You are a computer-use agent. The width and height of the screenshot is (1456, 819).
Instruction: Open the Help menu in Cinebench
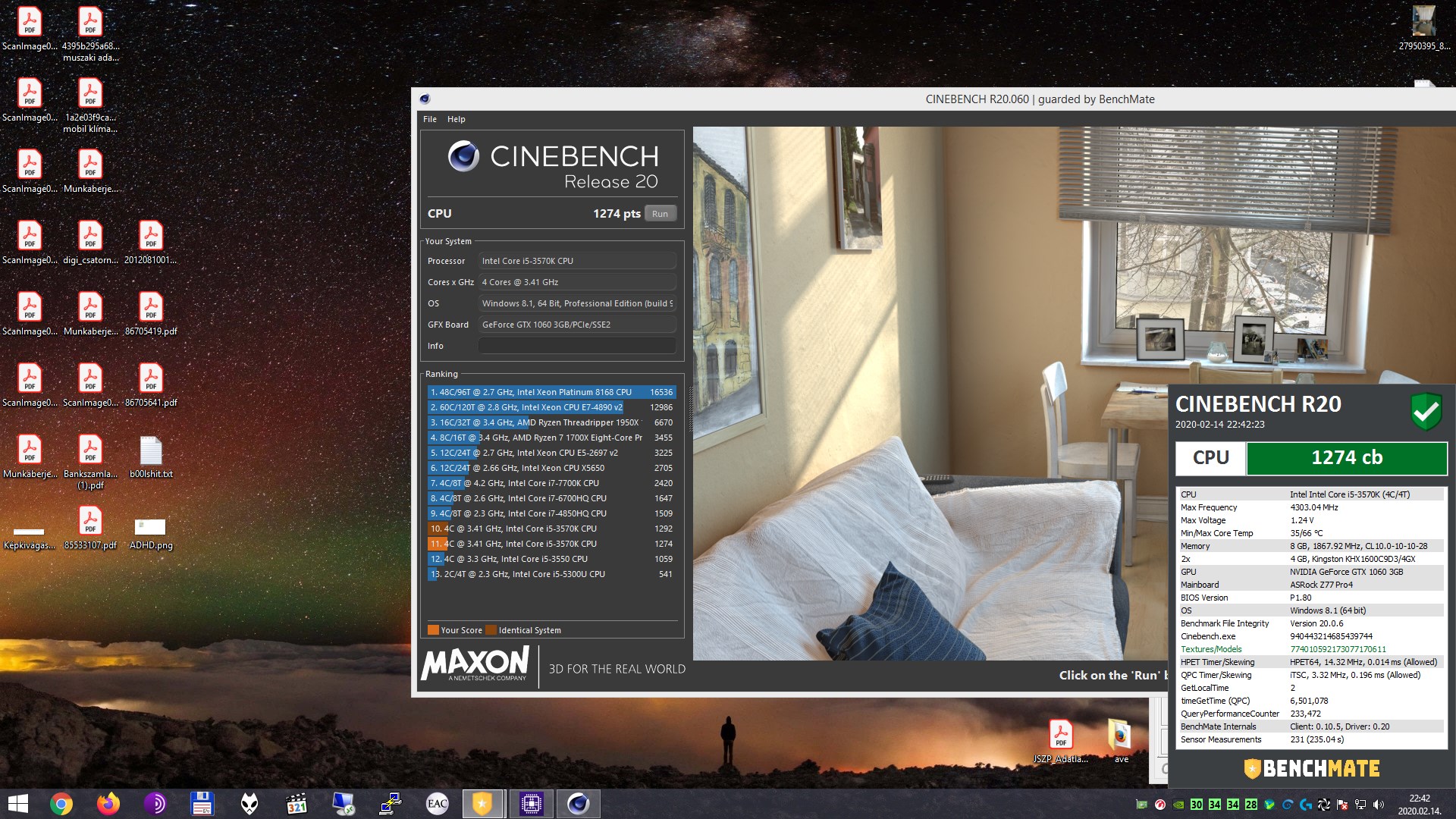457,119
